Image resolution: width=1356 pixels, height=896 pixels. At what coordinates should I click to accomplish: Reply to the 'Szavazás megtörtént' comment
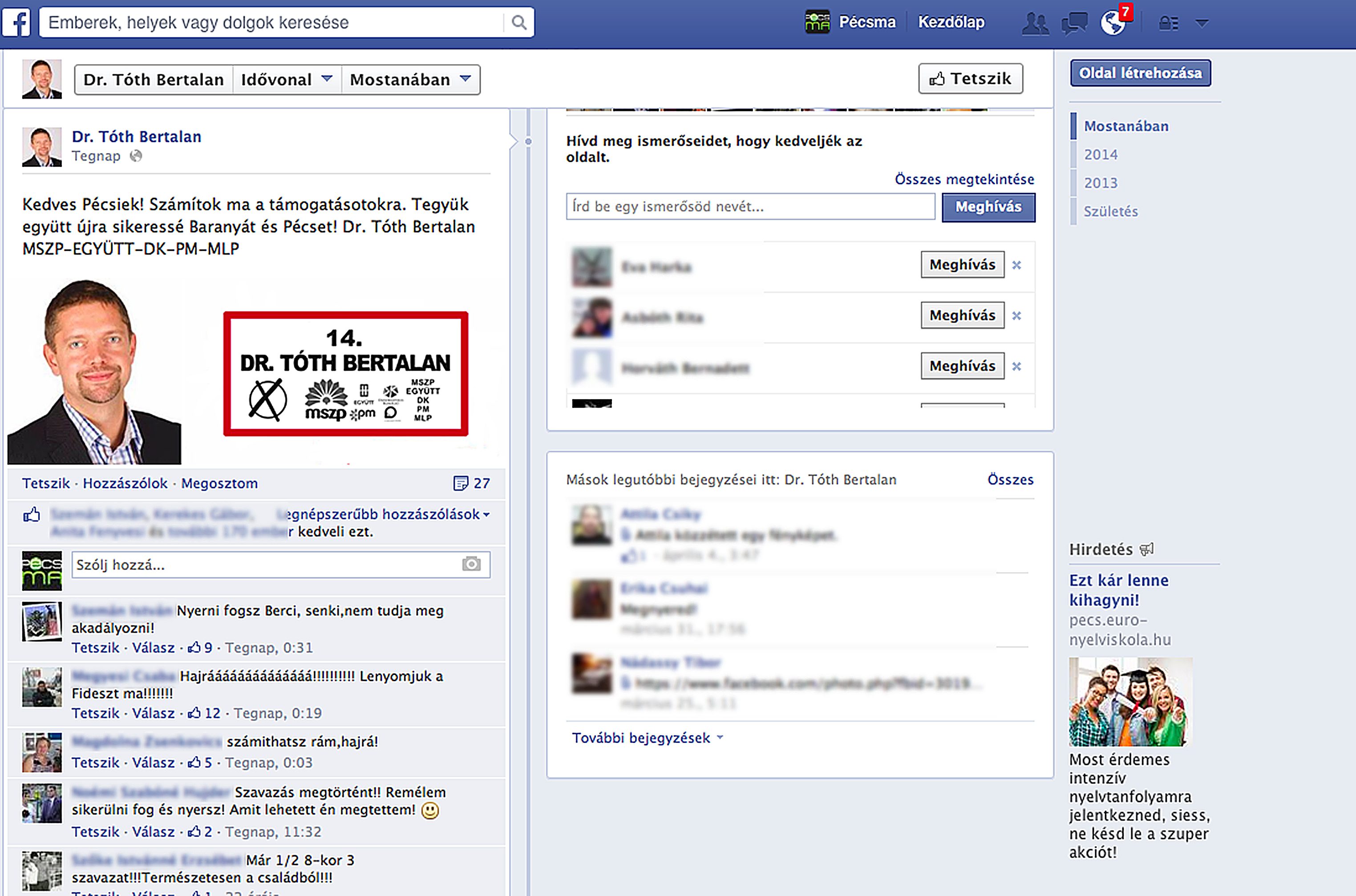(153, 831)
